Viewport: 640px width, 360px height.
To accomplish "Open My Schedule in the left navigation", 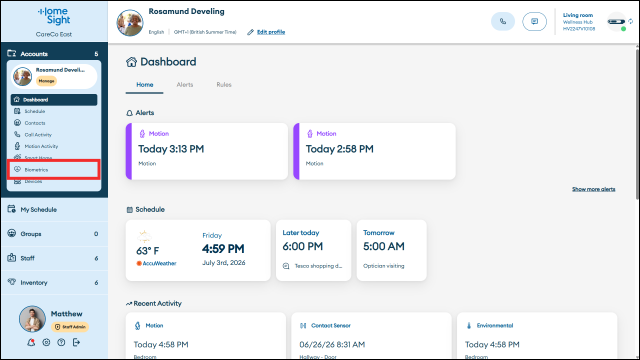I will [54, 209].
